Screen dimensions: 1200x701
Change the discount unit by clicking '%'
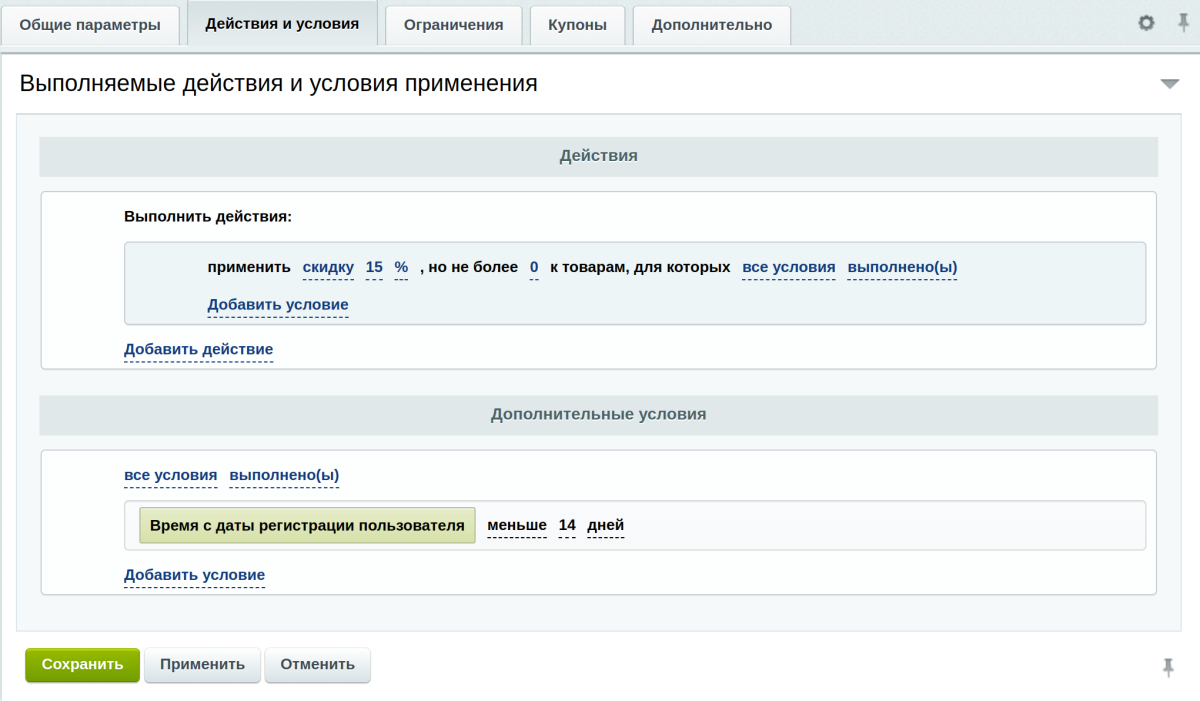pyautogui.click(x=401, y=267)
